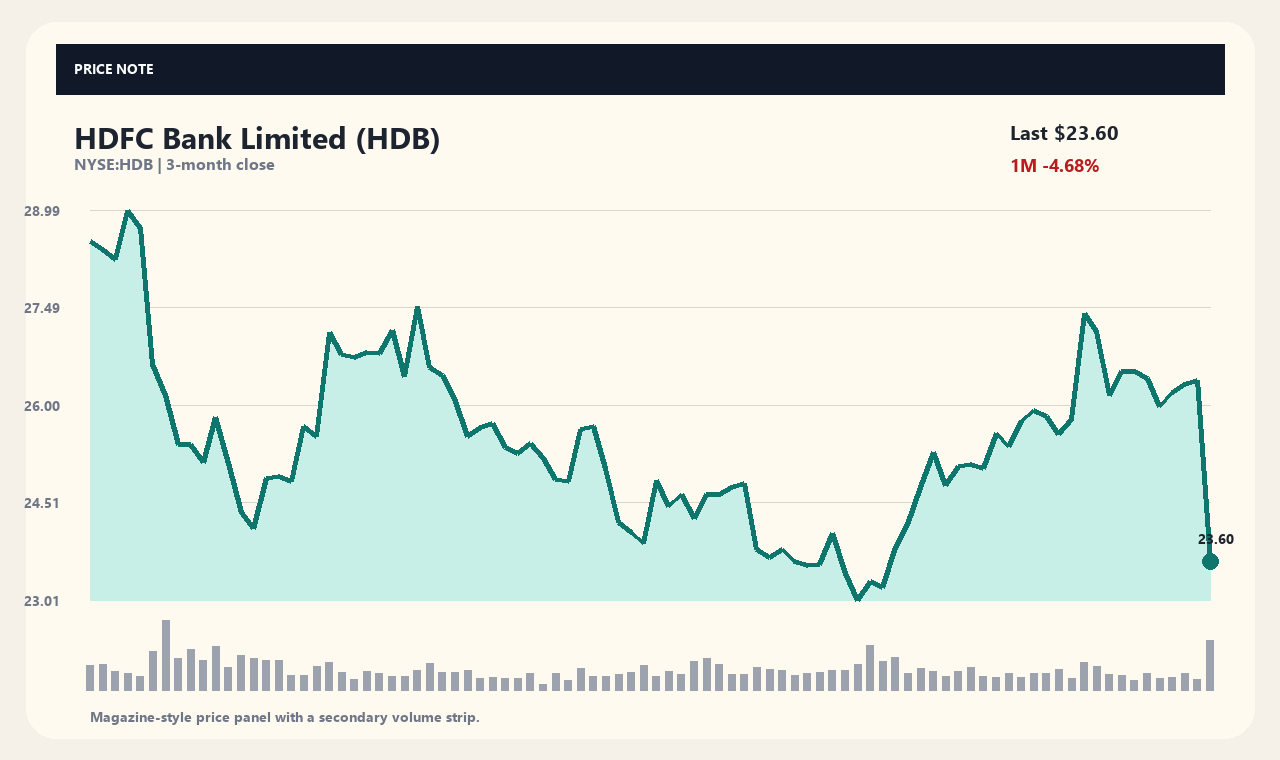Click the tallest volume bar near chart start
The height and width of the screenshot is (760, 1280).
point(166,655)
